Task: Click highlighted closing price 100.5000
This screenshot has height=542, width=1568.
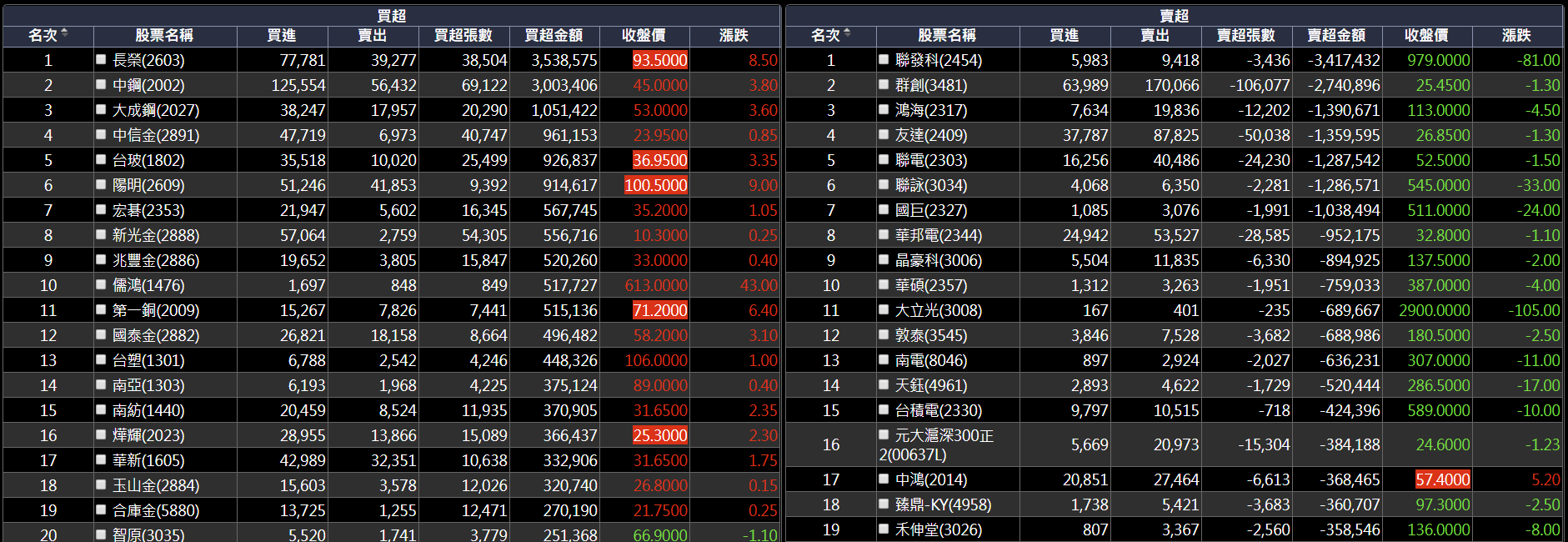Action: [x=656, y=185]
